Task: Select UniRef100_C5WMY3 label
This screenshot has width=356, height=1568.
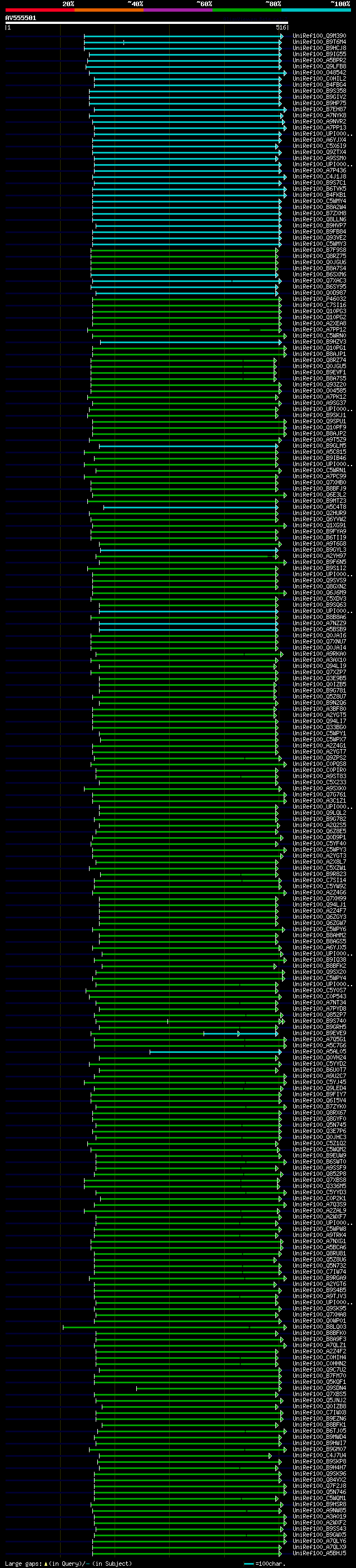Action: click(319, 244)
